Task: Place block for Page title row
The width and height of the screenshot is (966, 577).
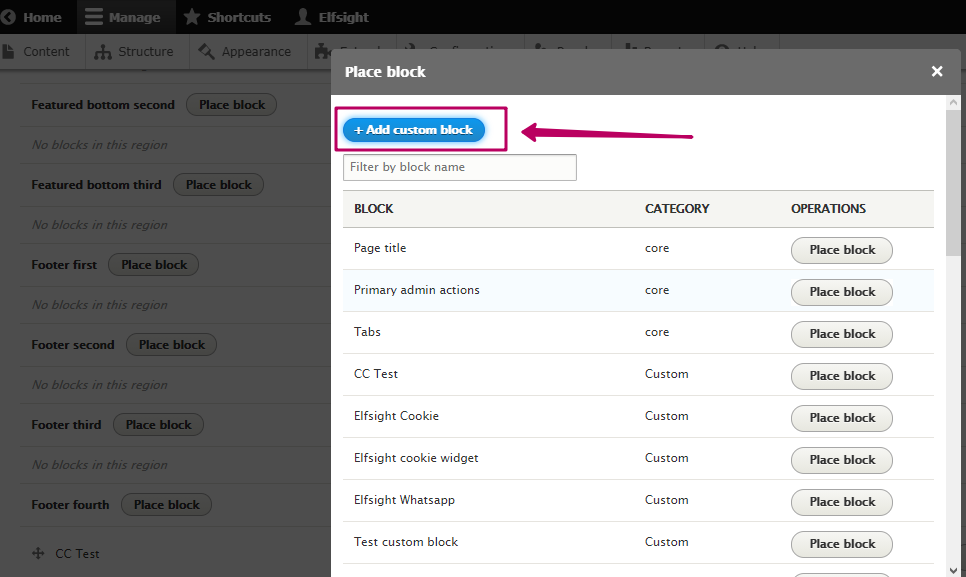Action: coord(842,250)
